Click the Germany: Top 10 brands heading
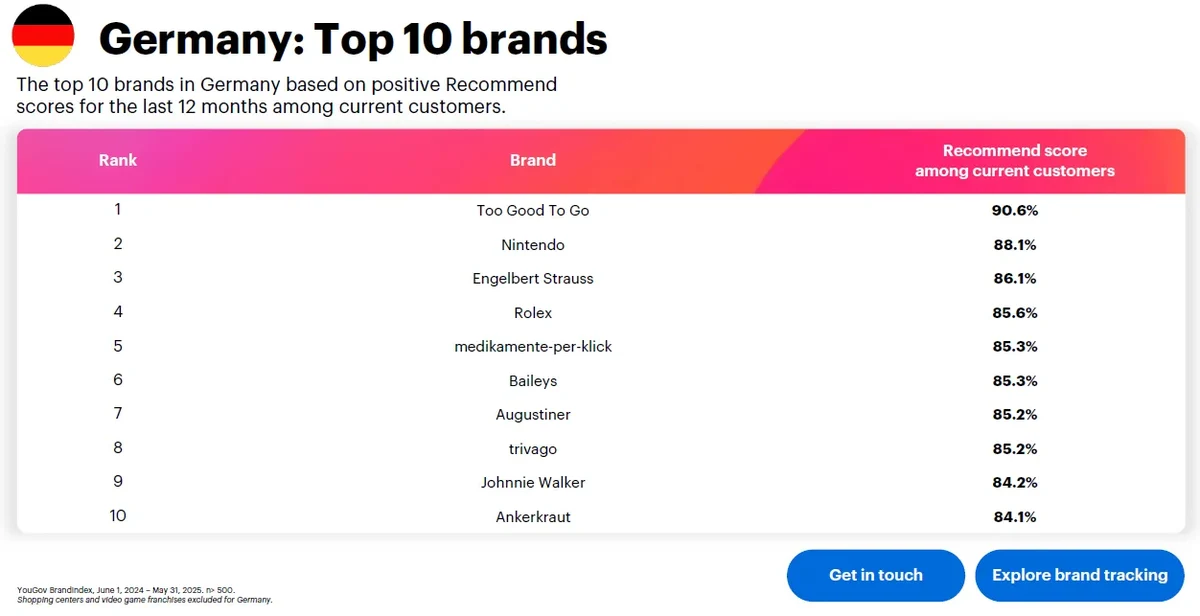This screenshot has height=616, width=1200. click(x=353, y=39)
